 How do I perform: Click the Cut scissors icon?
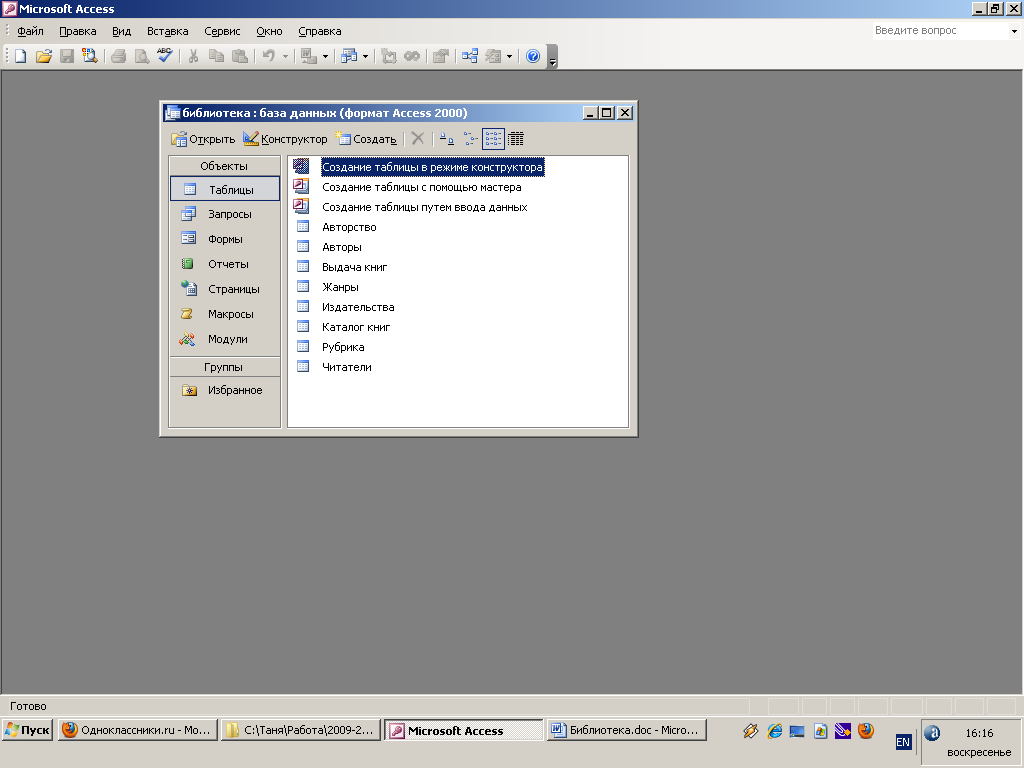click(193, 56)
